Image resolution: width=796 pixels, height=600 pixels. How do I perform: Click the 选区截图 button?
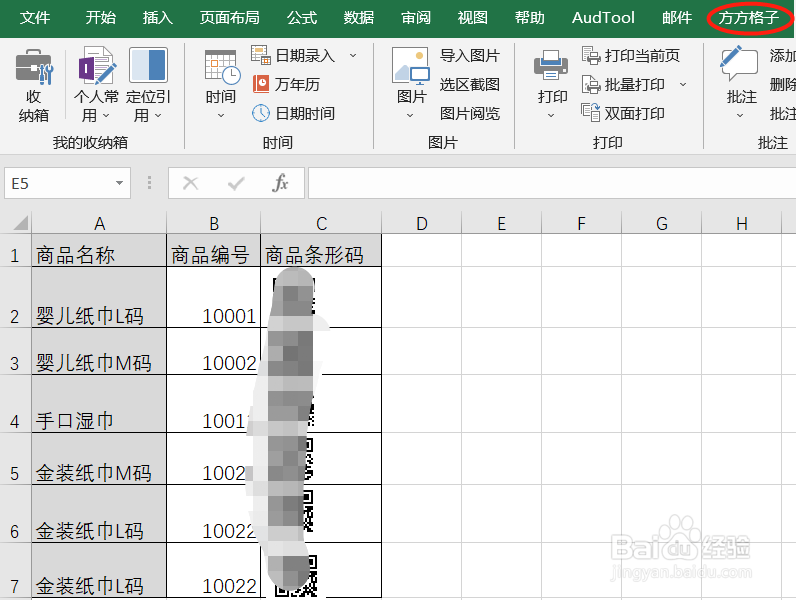tap(470, 84)
